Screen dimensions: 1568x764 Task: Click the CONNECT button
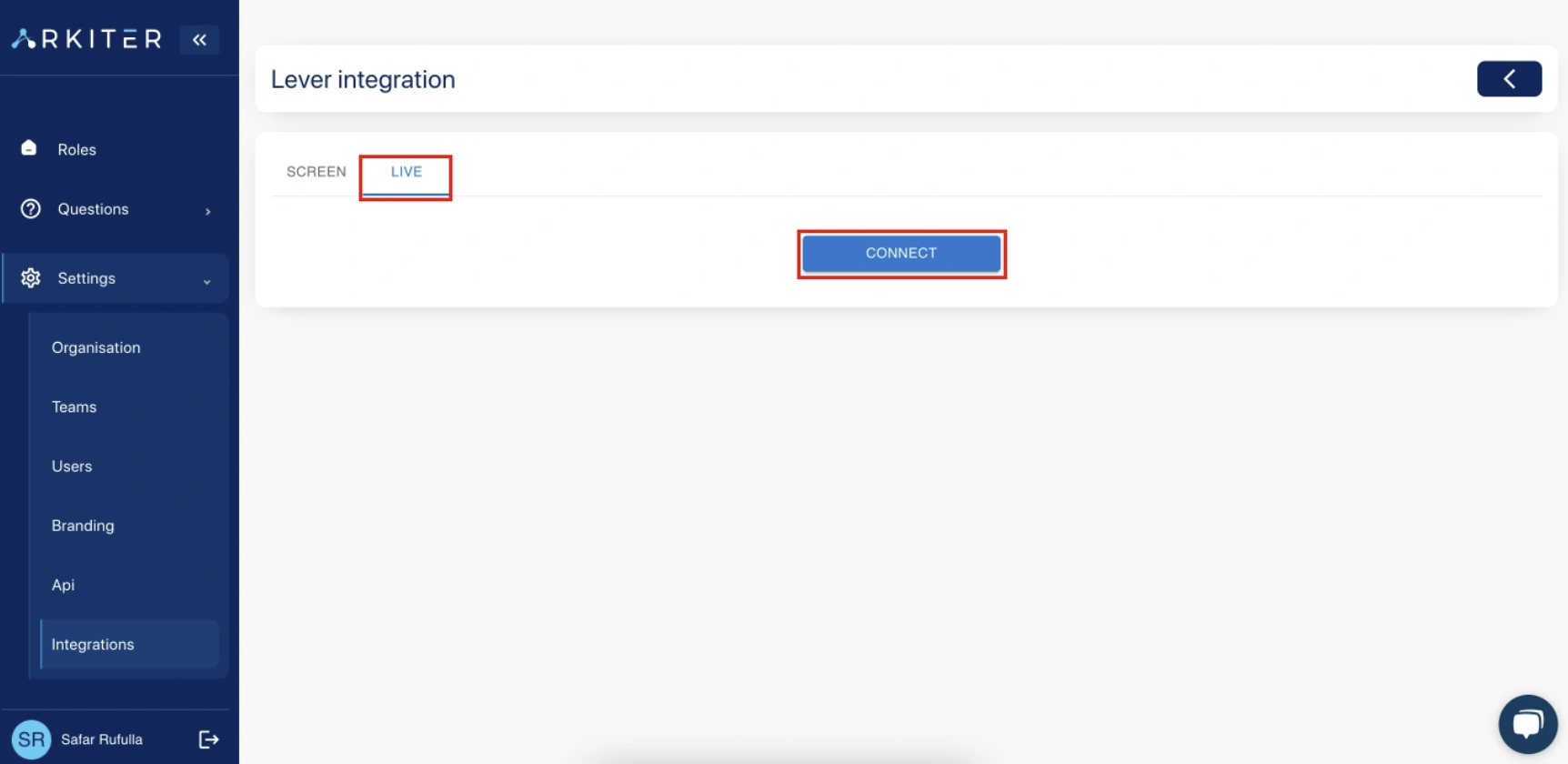pyautogui.click(x=901, y=253)
